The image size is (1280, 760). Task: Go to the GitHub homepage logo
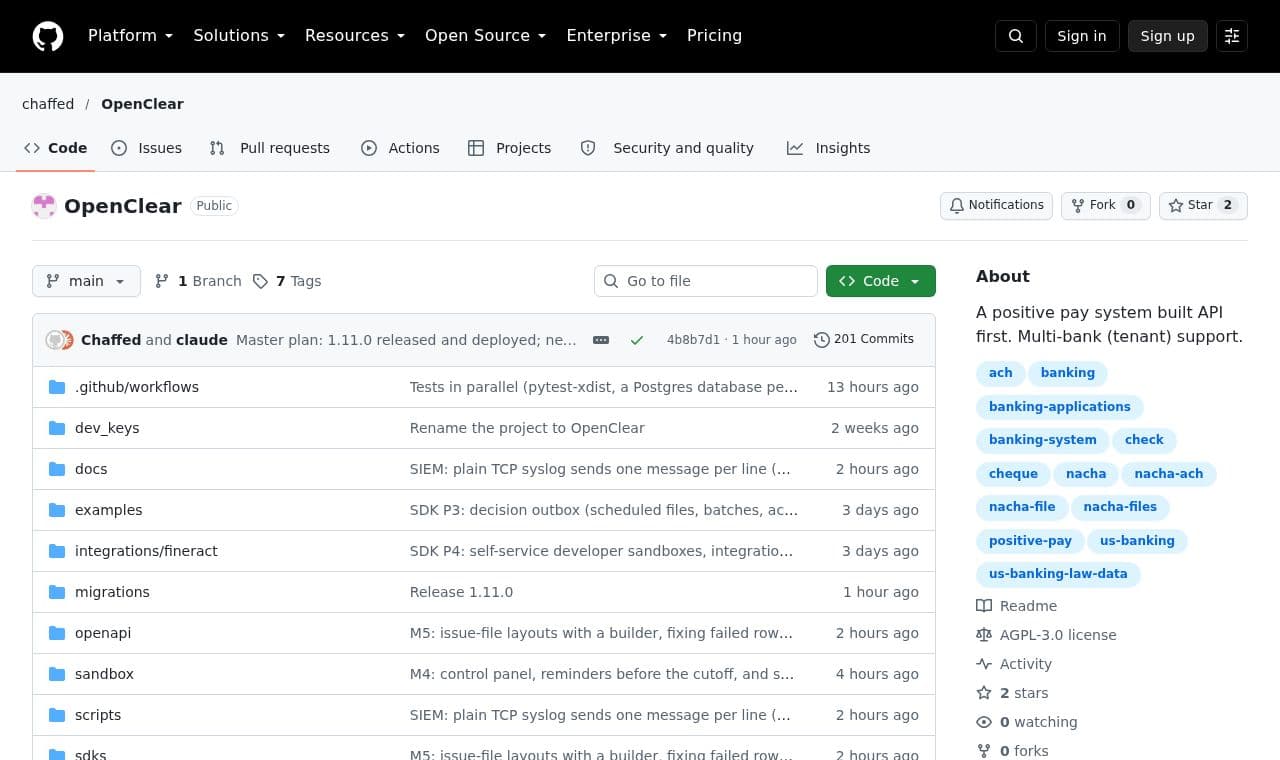click(x=48, y=36)
